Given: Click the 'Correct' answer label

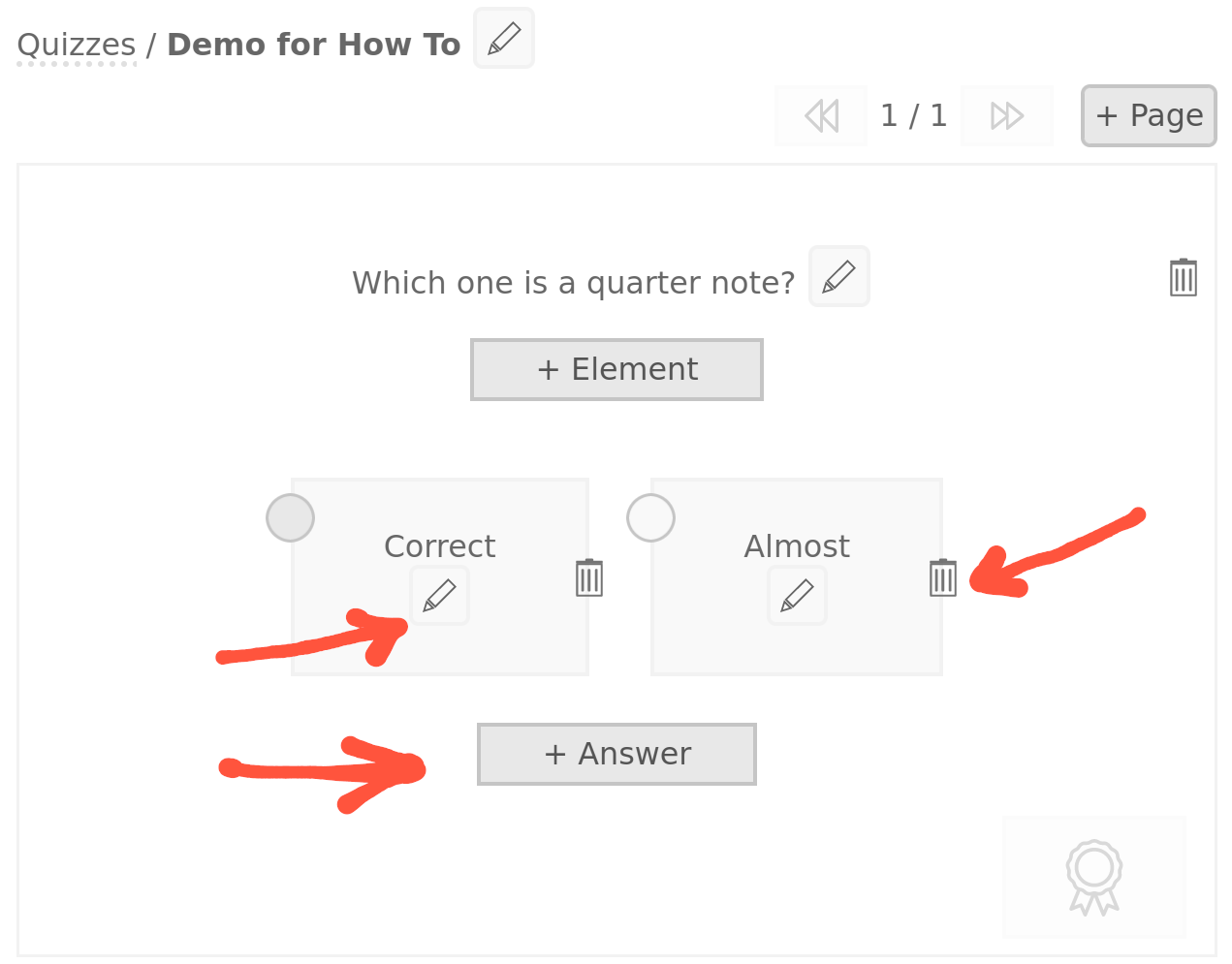Looking at the screenshot, I should (x=439, y=546).
